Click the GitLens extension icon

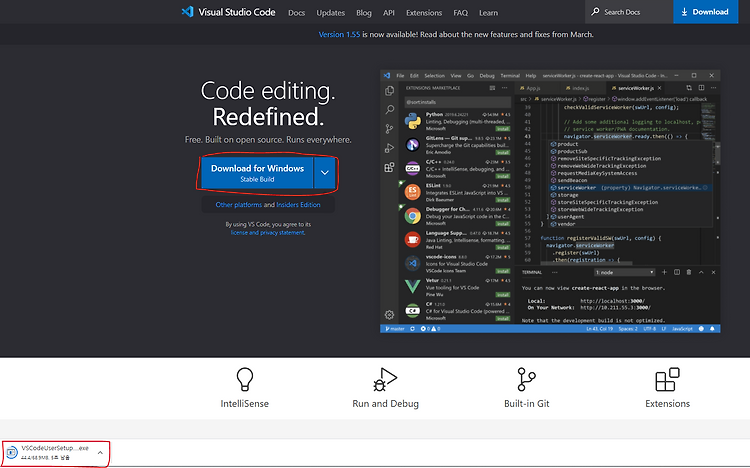click(x=412, y=145)
